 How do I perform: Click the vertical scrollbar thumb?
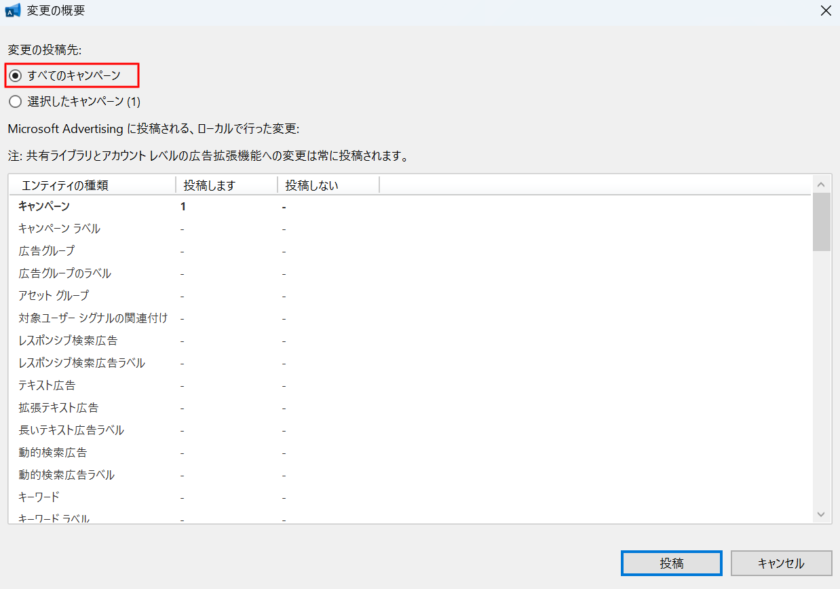pyautogui.click(x=821, y=222)
